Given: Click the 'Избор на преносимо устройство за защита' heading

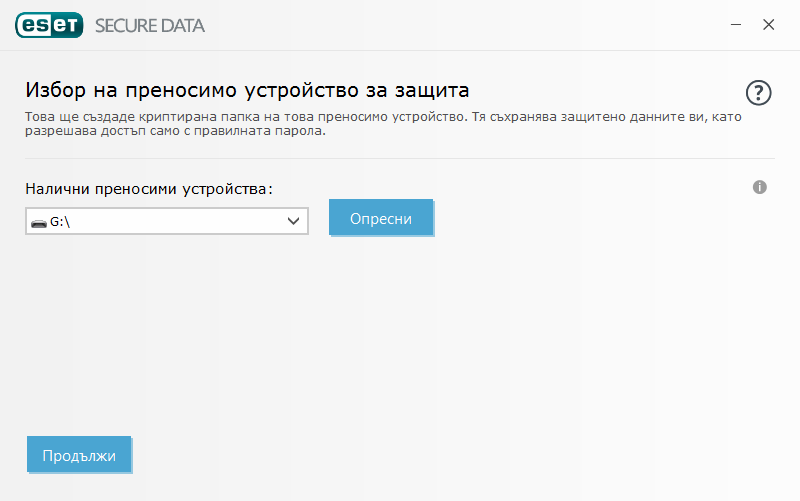Looking at the screenshot, I should point(247,90).
